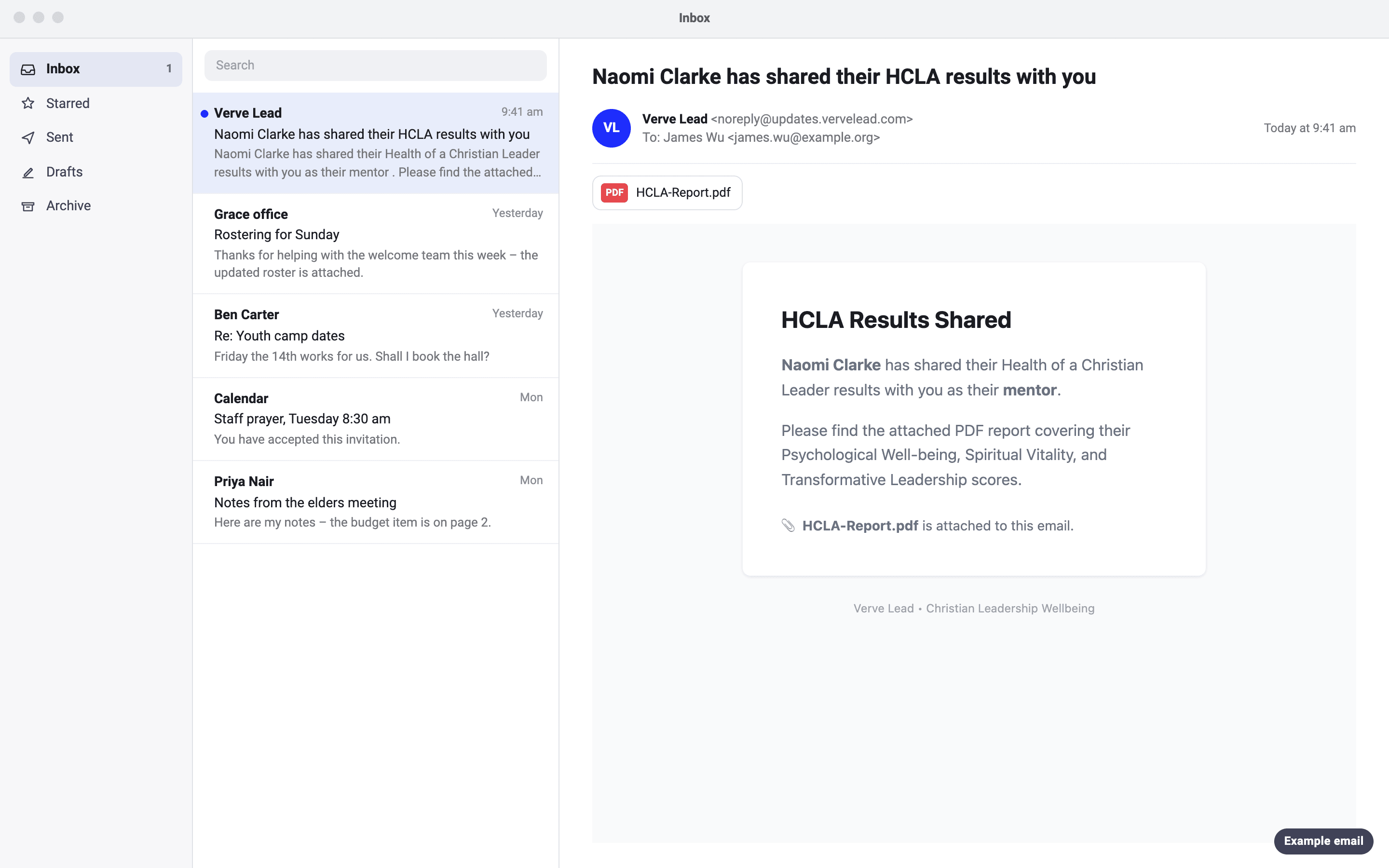The image size is (1389, 868).
Task: Click the Friday the 14th preview text
Action: click(x=351, y=356)
